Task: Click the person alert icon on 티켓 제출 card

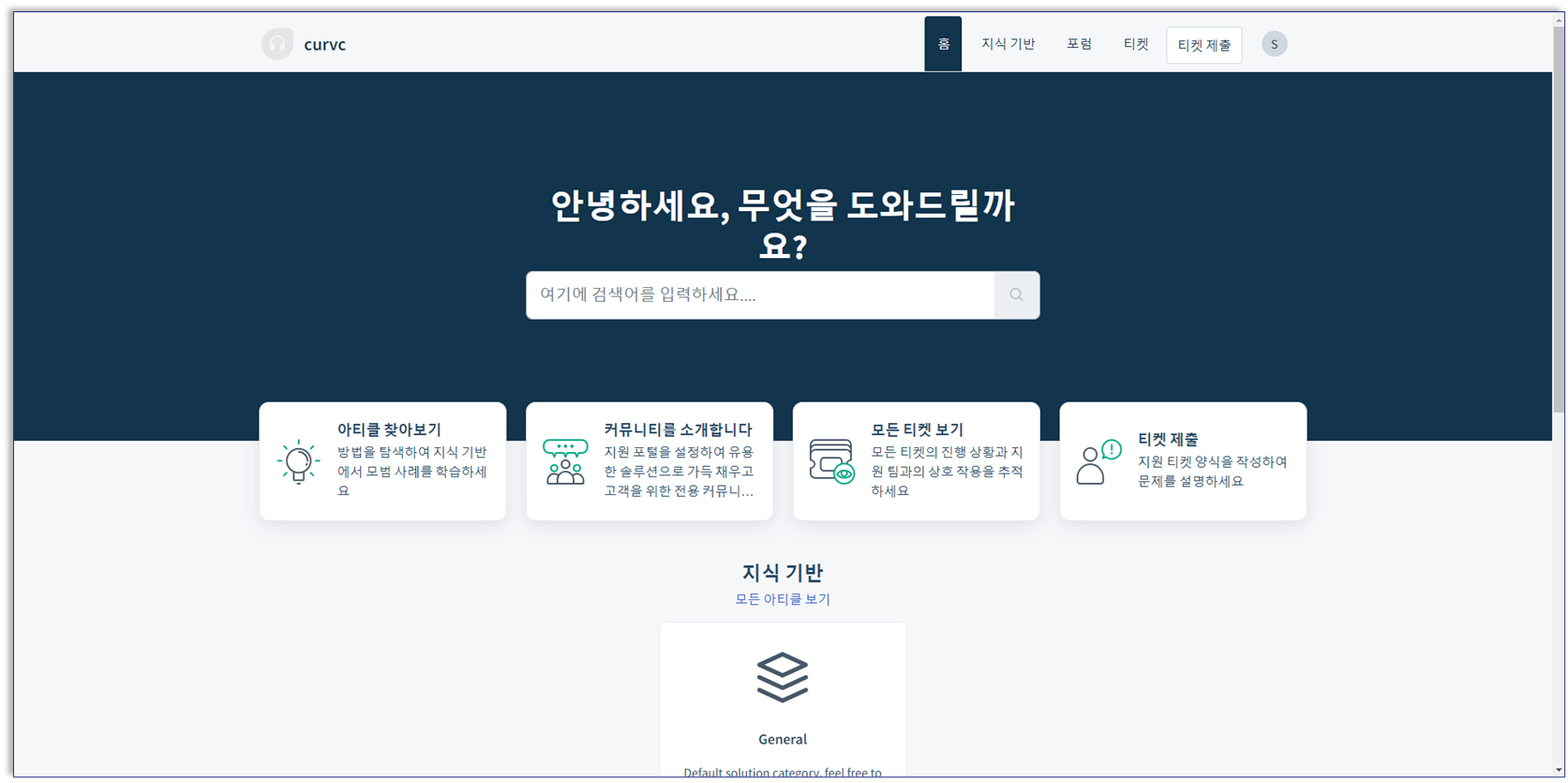Action: click(x=1098, y=461)
